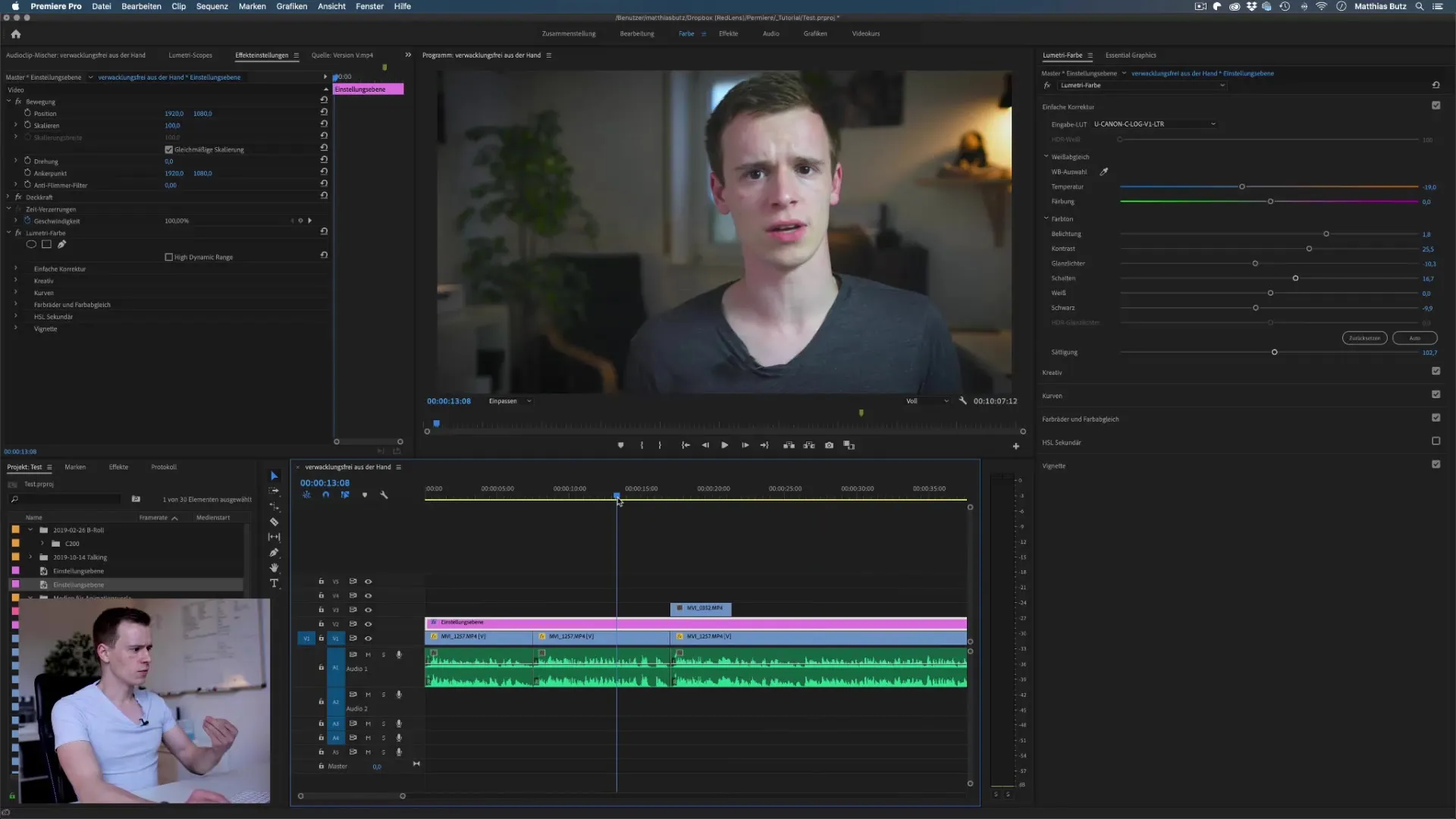
Task: Switch to the Audio workspace
Action: (770, 33)
